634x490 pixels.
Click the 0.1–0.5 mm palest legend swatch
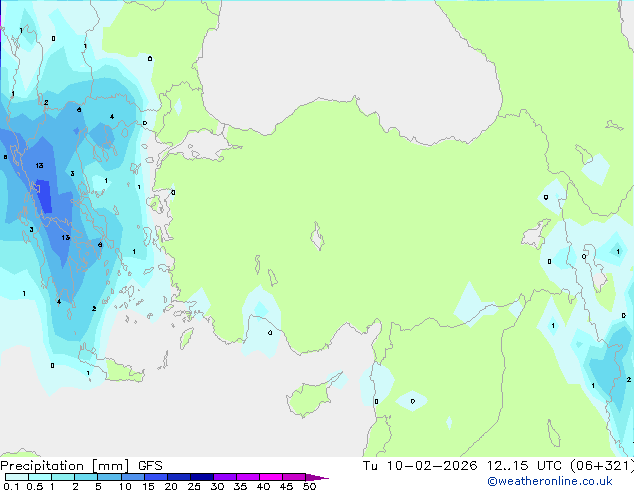coord(17,477)
